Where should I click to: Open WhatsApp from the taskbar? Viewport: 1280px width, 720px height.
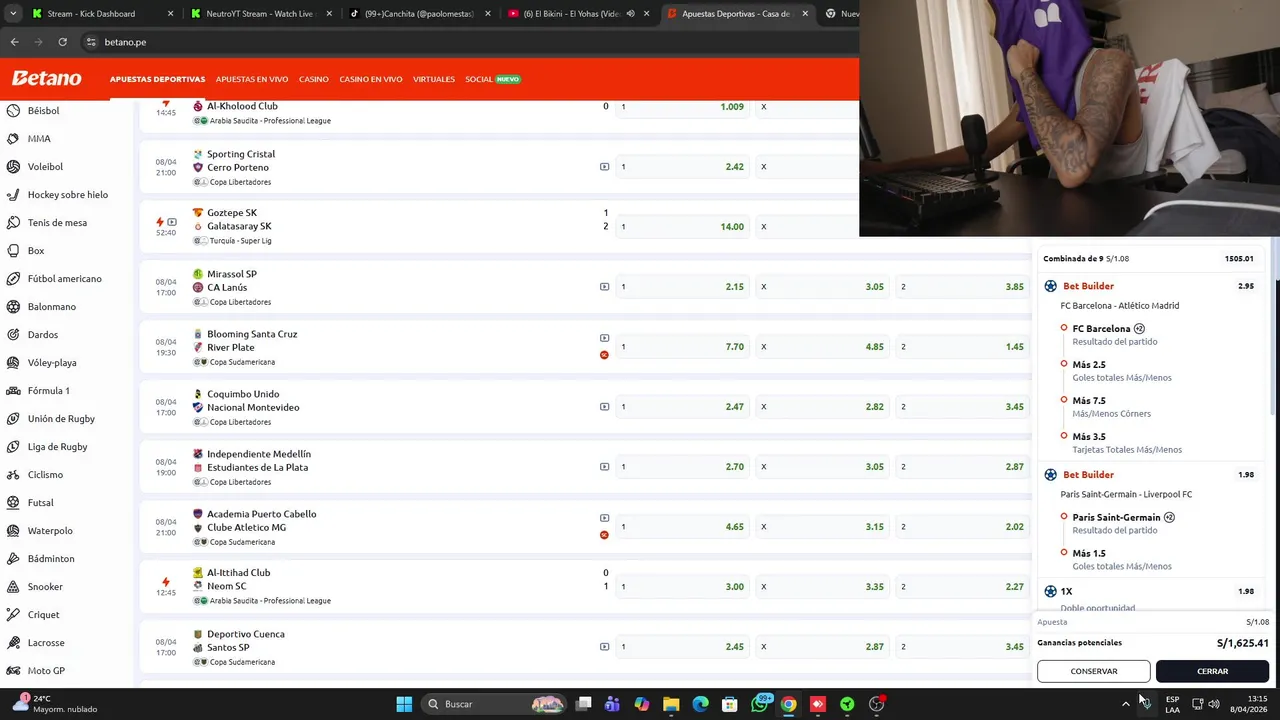(760, 704)
